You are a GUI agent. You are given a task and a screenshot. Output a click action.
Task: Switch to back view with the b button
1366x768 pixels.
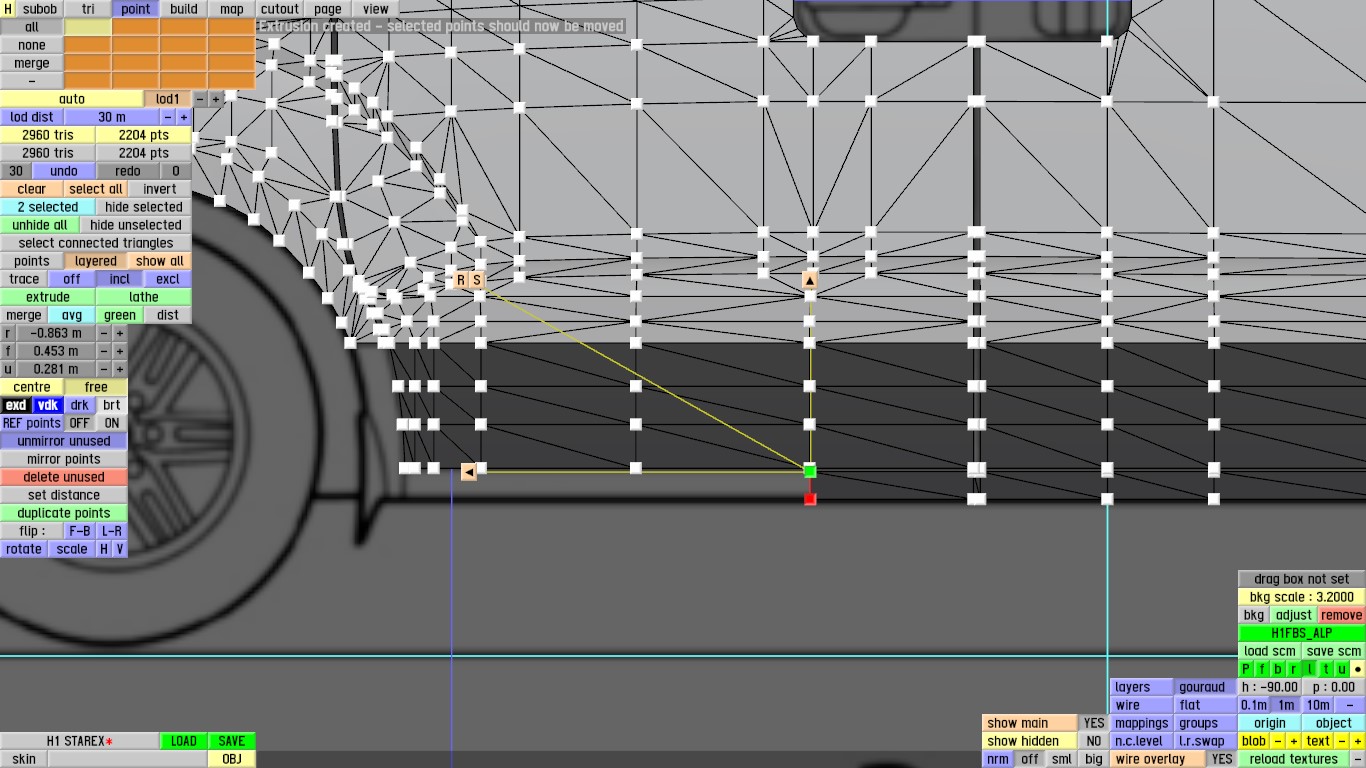pyautogui.click(x=1278, y=669)
